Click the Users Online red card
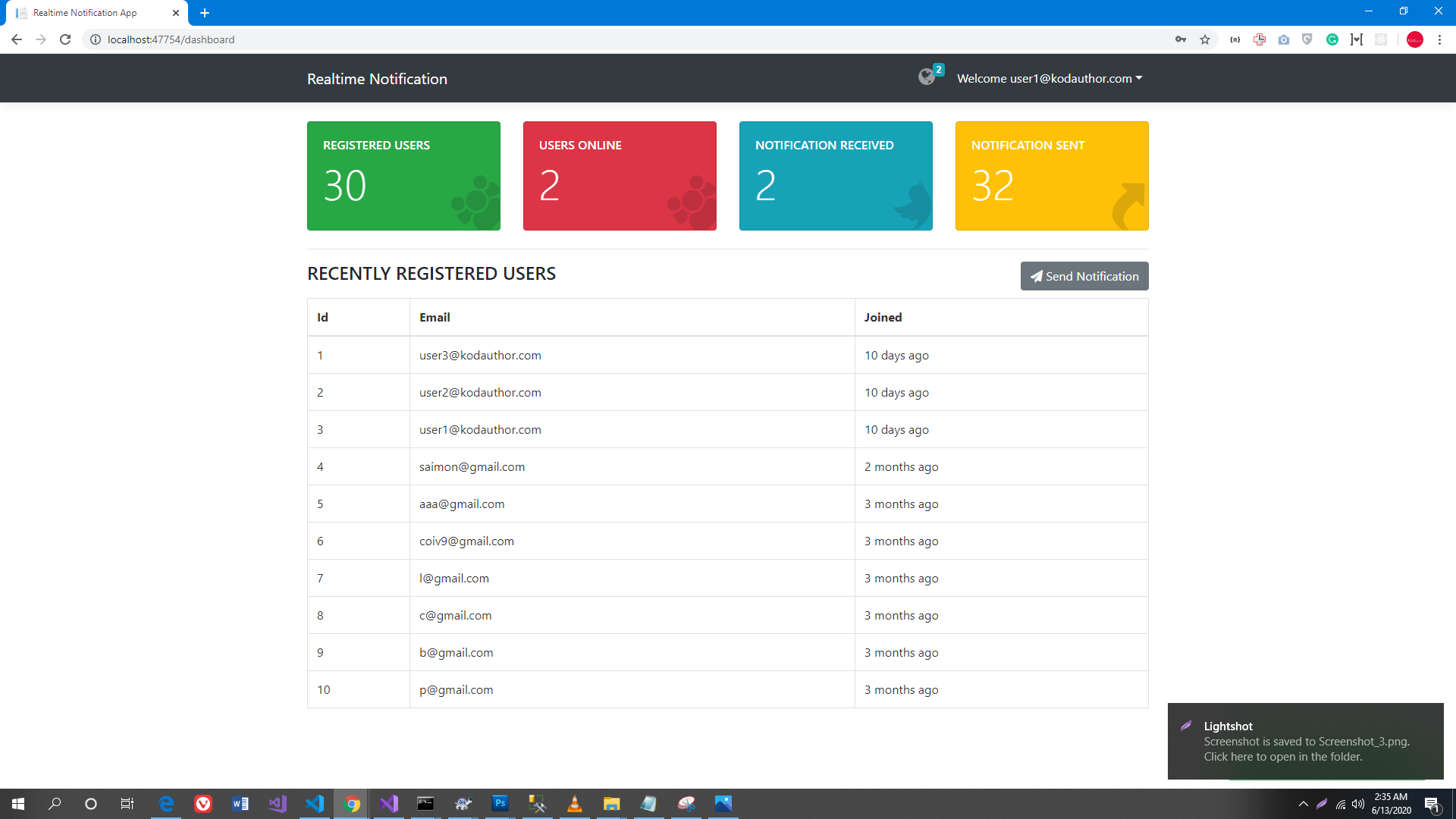 pyautogui.click(x=620, y=176)
